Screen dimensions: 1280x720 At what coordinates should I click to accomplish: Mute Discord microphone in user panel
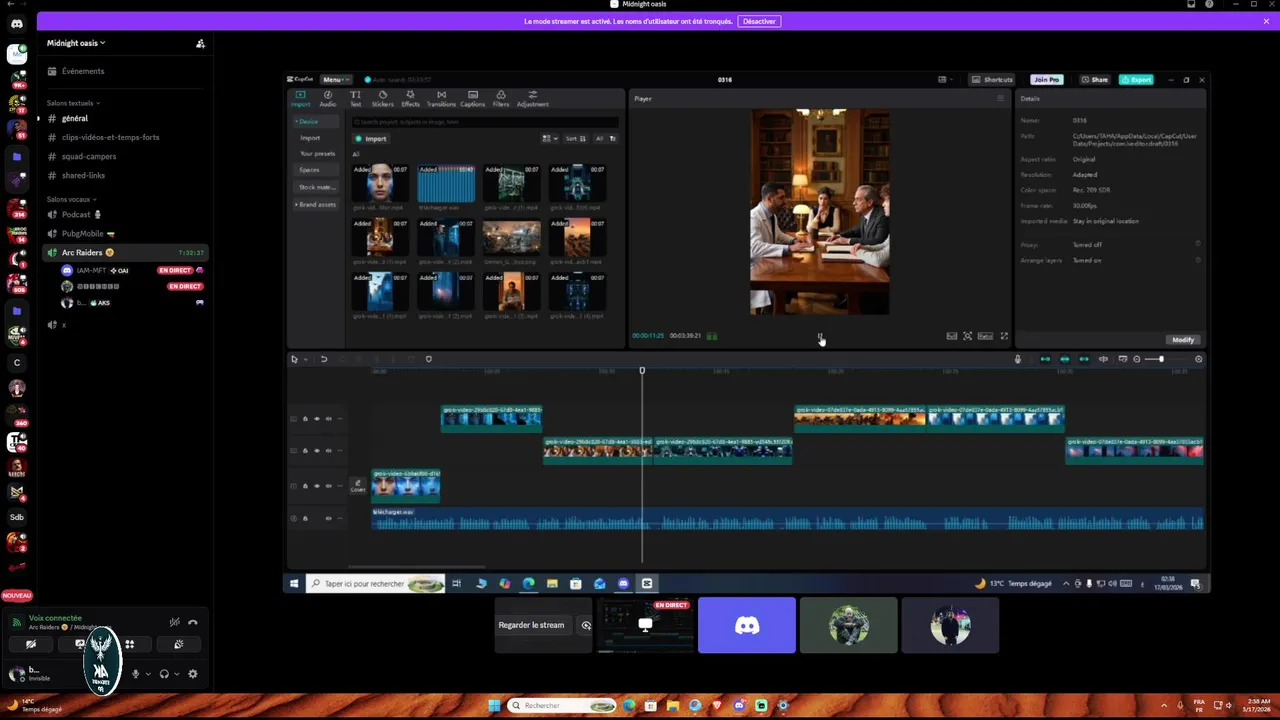(x=135, y=674)
